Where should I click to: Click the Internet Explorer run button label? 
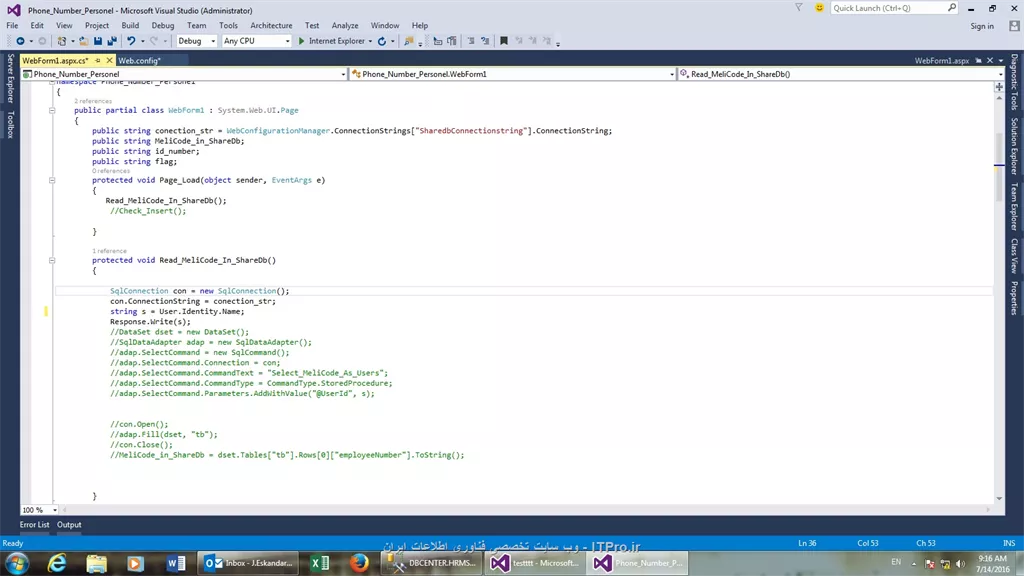tap(336, 41)
